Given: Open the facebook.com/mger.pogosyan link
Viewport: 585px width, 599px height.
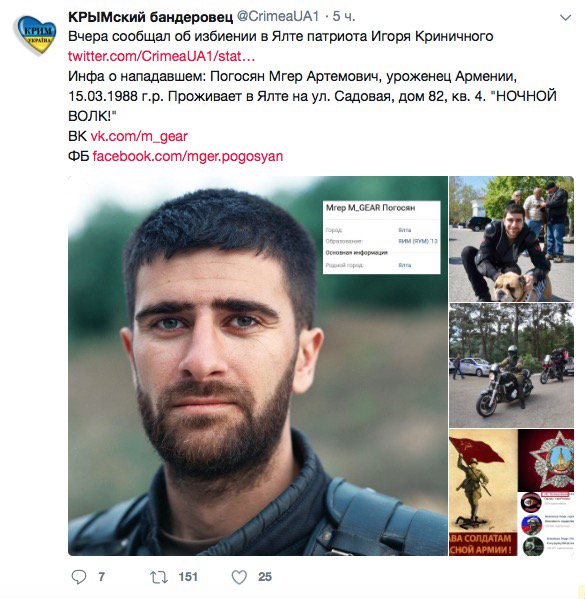Looking at the screenshot, I should tap(188, 156).
